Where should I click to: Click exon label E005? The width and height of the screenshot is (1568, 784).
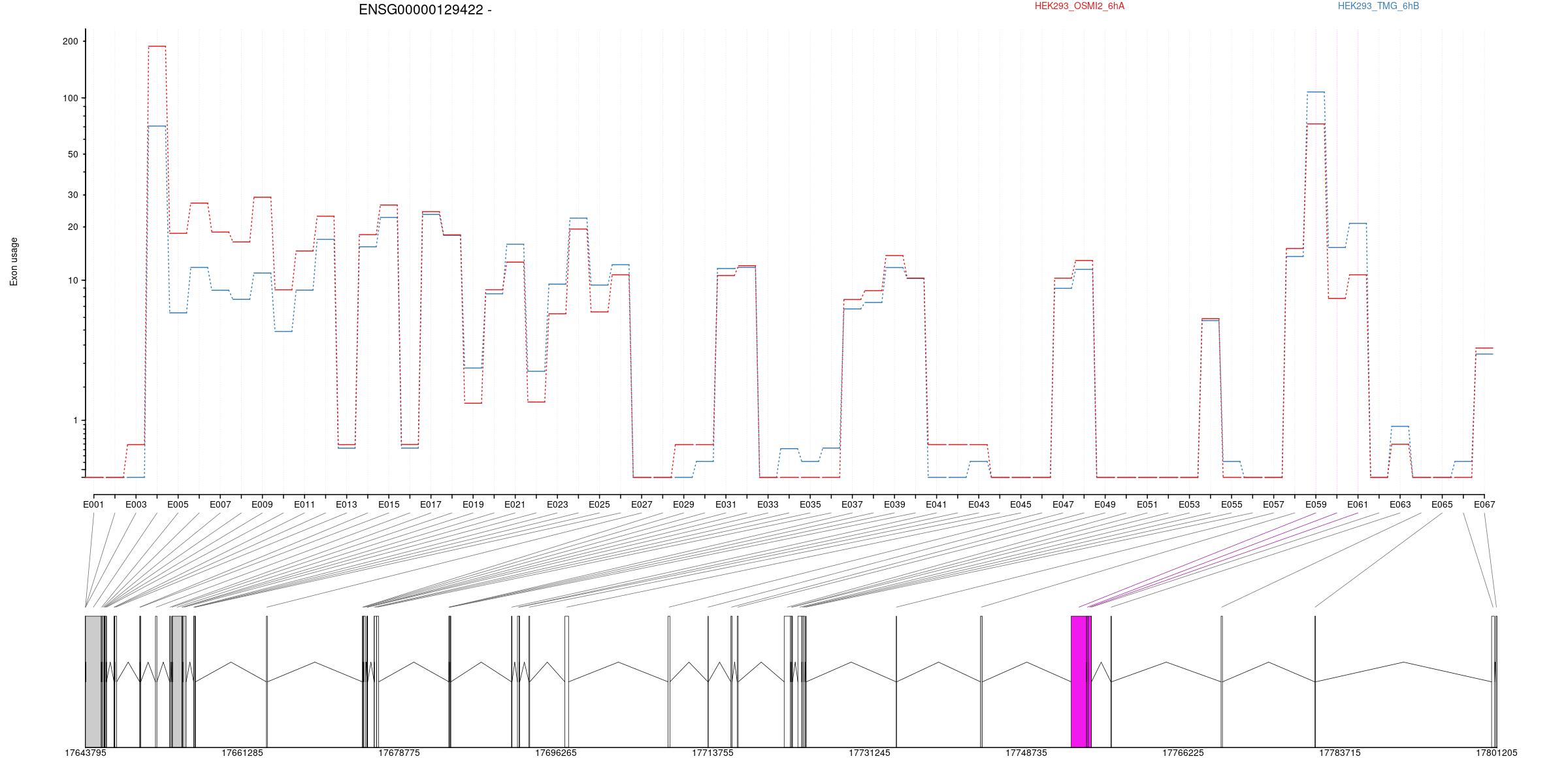click(x=178, y=504)
